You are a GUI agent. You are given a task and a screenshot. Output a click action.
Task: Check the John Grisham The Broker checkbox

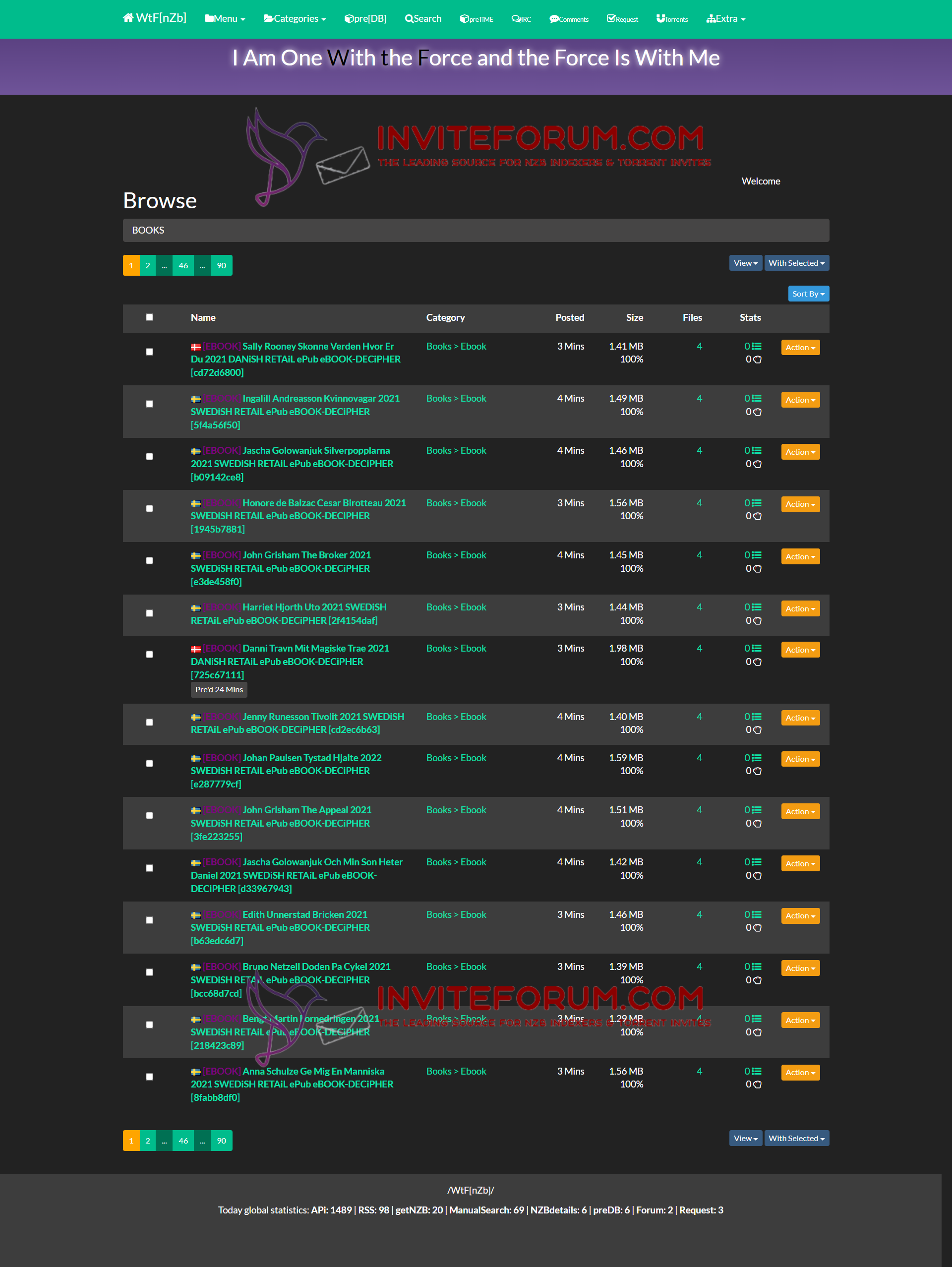click(x=150, y=561)
